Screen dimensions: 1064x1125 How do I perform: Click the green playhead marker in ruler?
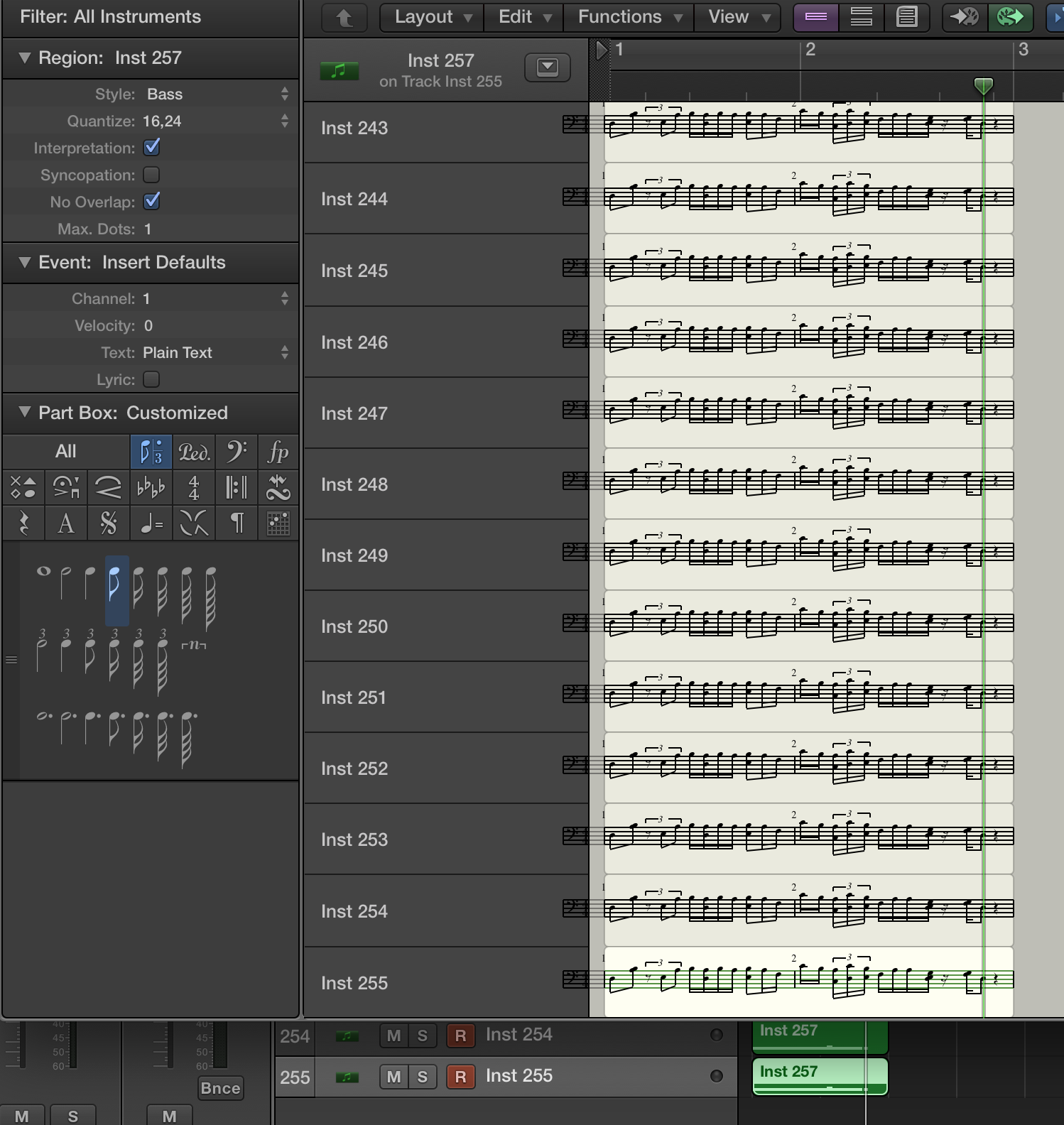pos(983,86)
